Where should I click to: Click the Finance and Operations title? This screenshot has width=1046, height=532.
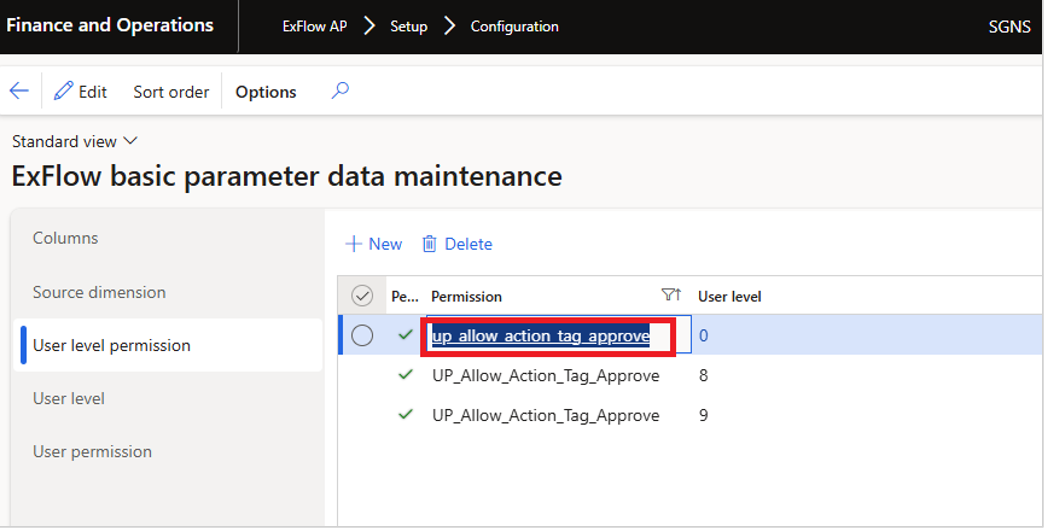(110, 25)
